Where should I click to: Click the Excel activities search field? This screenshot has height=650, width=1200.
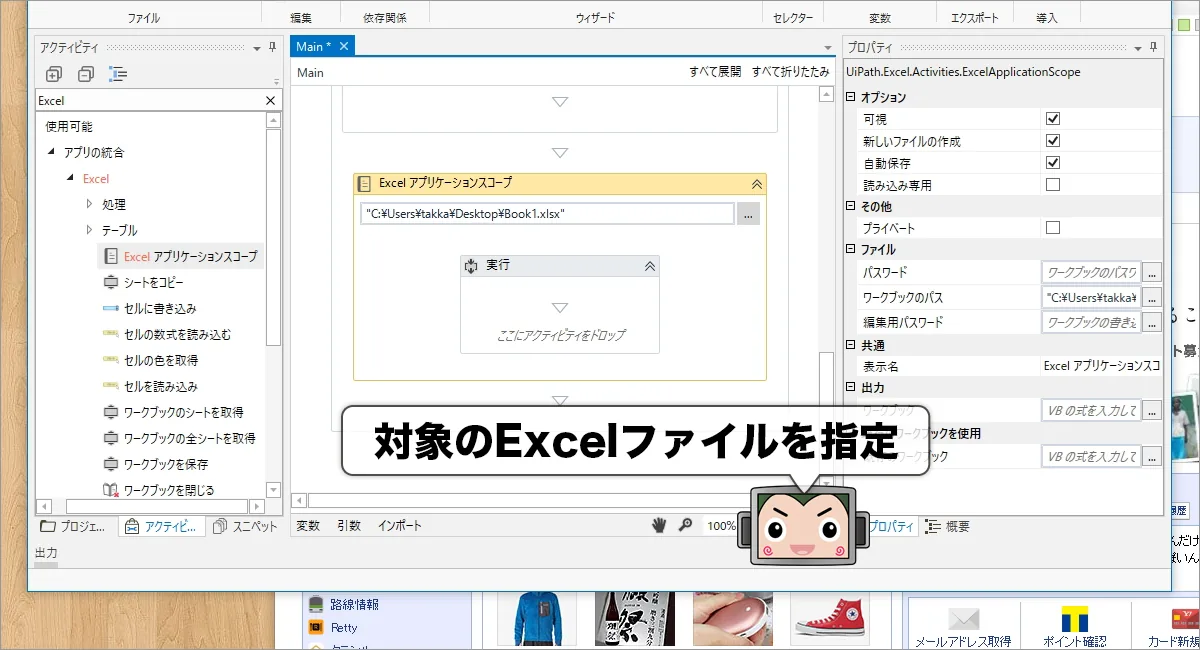coord(149,101)
